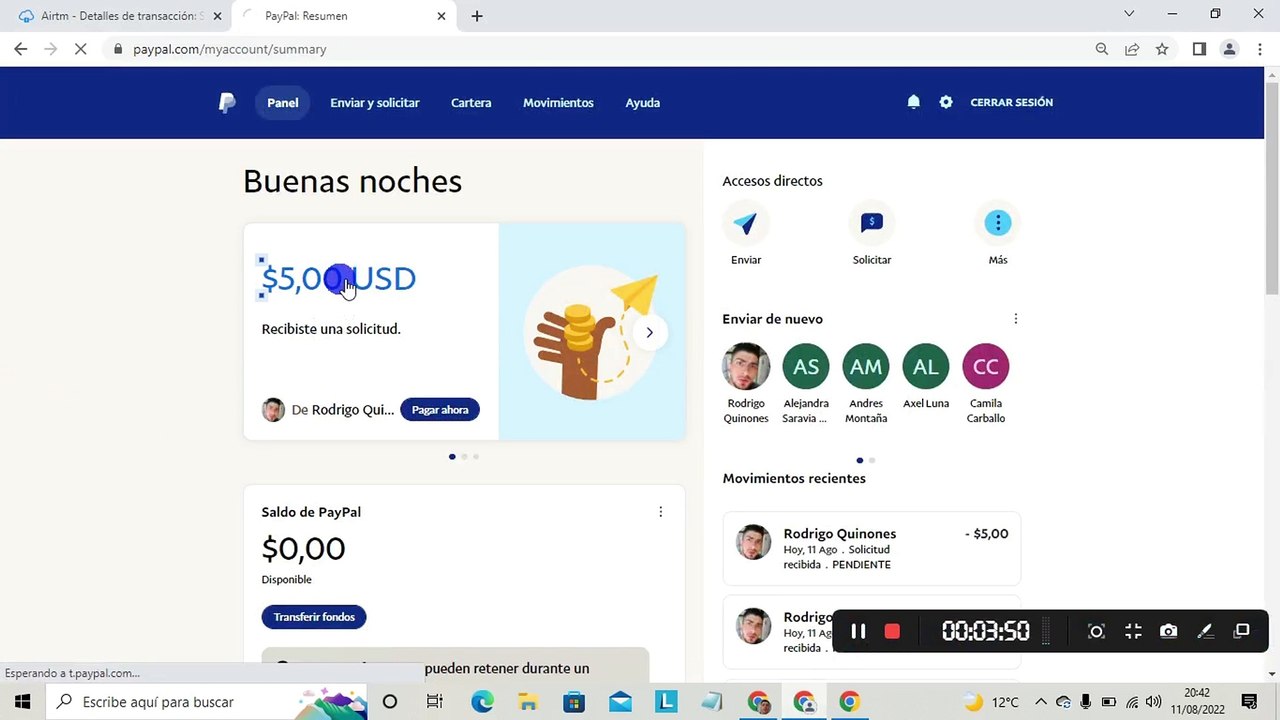
Task: Open Chrome profile icon
Action: click(x=1230, y=49)
